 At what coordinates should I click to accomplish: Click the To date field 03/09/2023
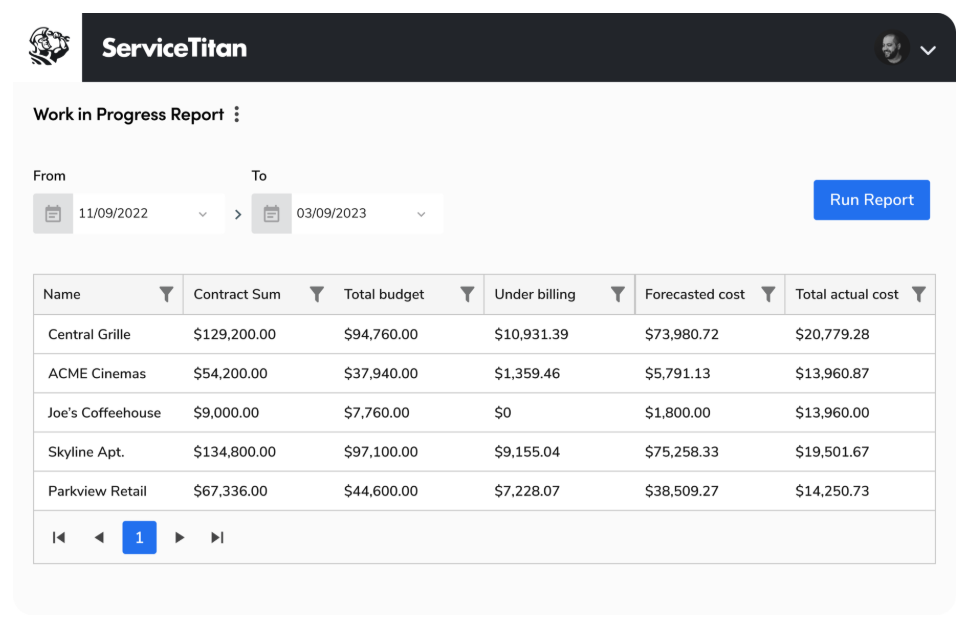point(348,214)
